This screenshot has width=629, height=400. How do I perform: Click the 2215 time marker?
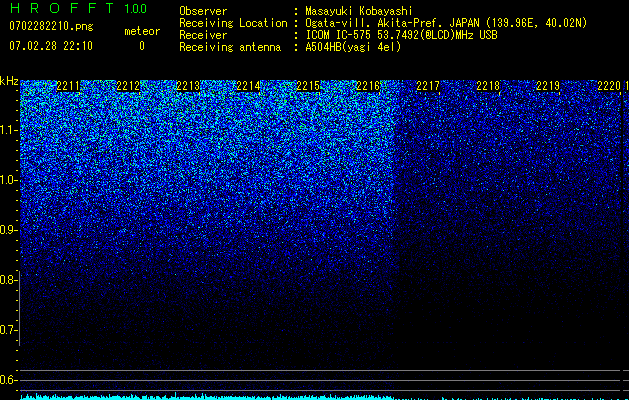click(308, 86)
